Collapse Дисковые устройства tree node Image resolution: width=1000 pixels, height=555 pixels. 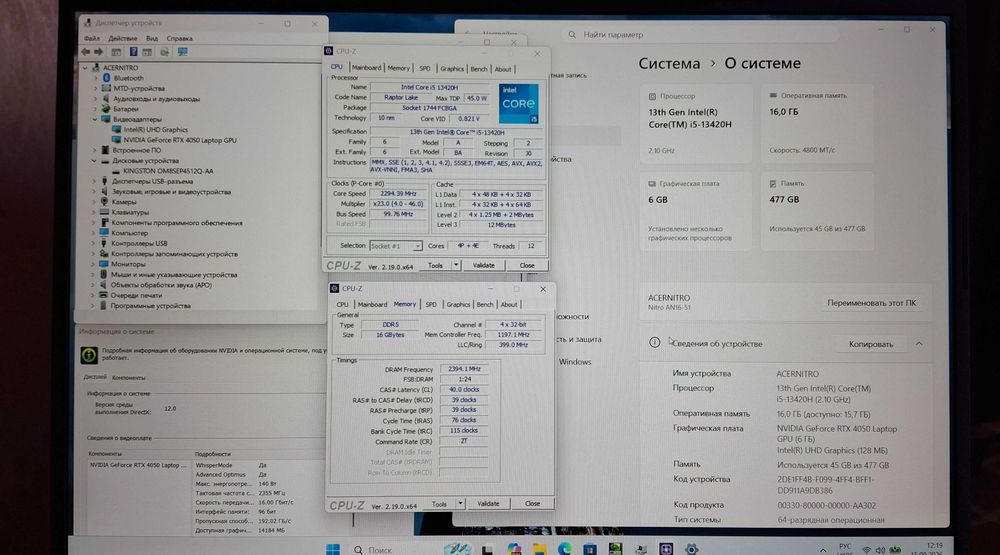(94, 161)
